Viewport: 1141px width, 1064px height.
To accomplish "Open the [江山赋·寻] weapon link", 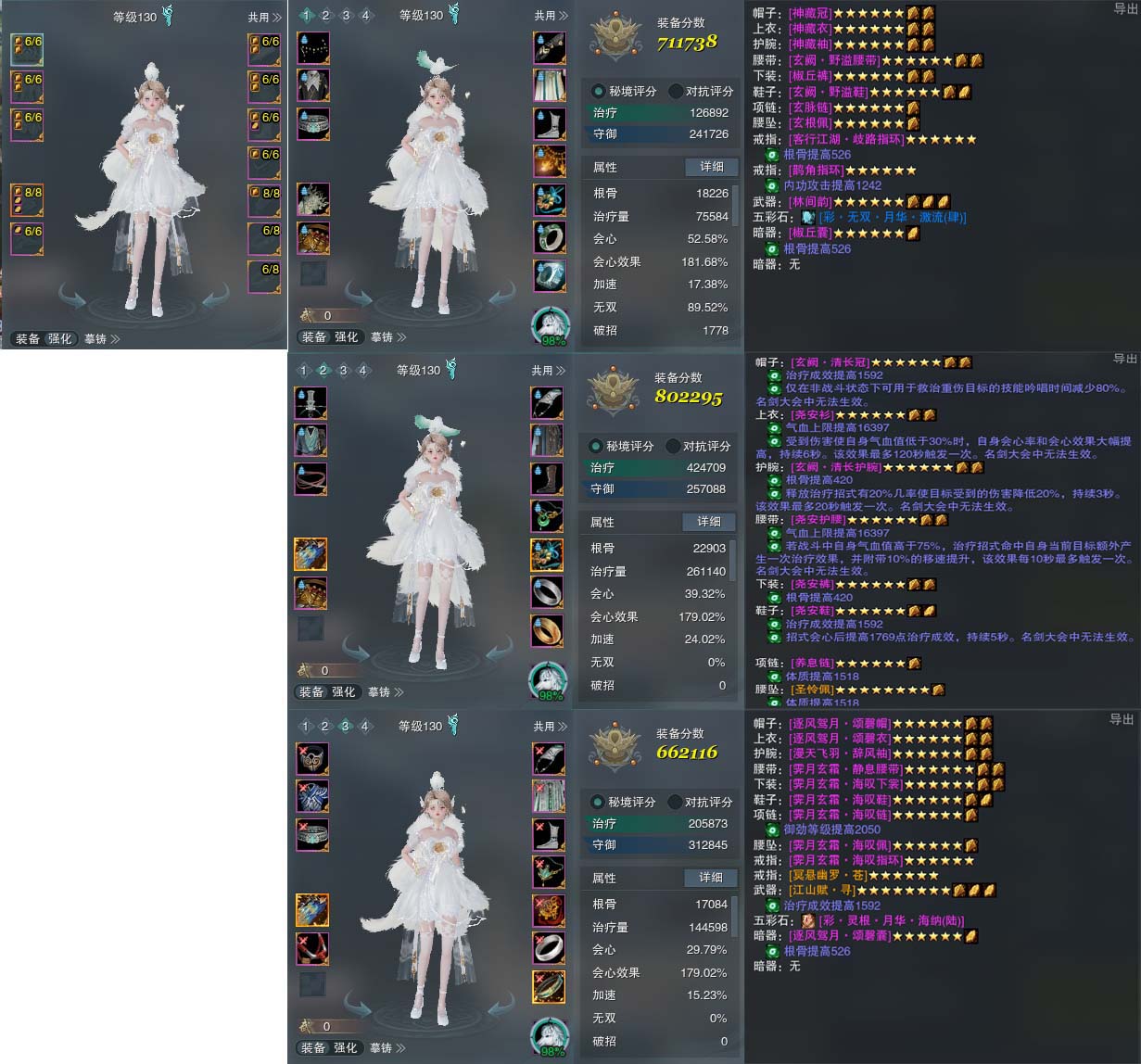I will pyautogui.click(x=822, y=890).
